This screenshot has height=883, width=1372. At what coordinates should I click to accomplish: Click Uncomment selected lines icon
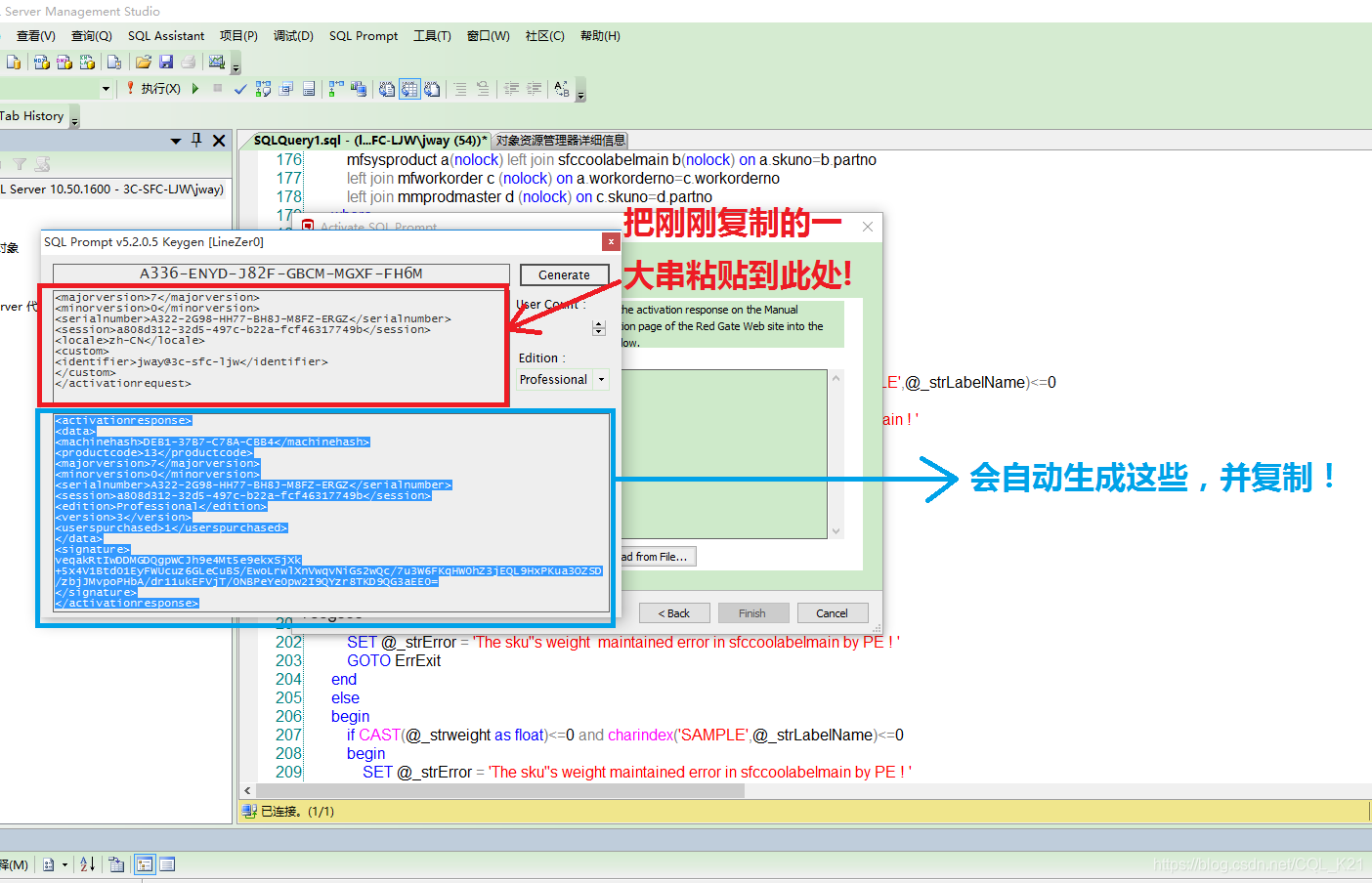483,89
